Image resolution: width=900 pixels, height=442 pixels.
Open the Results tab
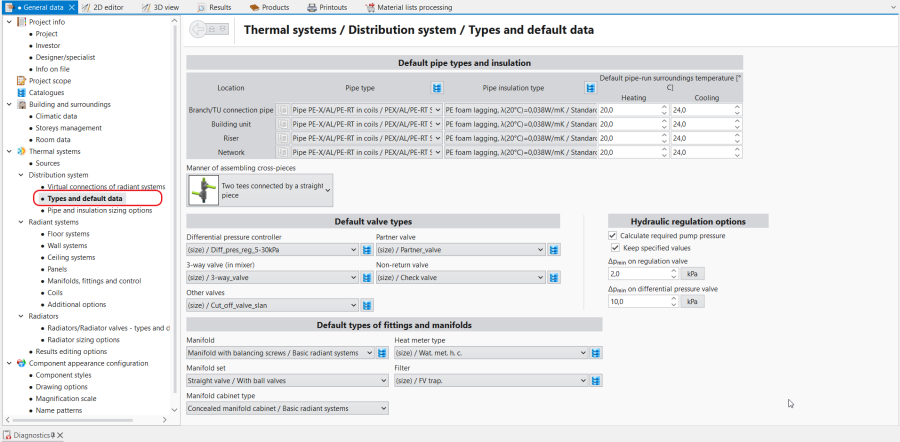coord(214,7)
